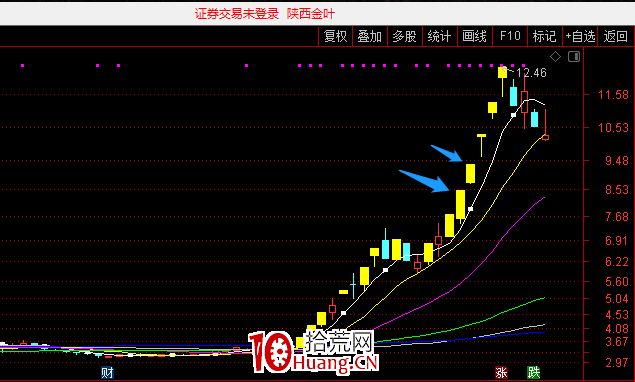This screenshot has height=382, width=635.
Task: Click the green 跌 icon
Action: coord(533,372)
